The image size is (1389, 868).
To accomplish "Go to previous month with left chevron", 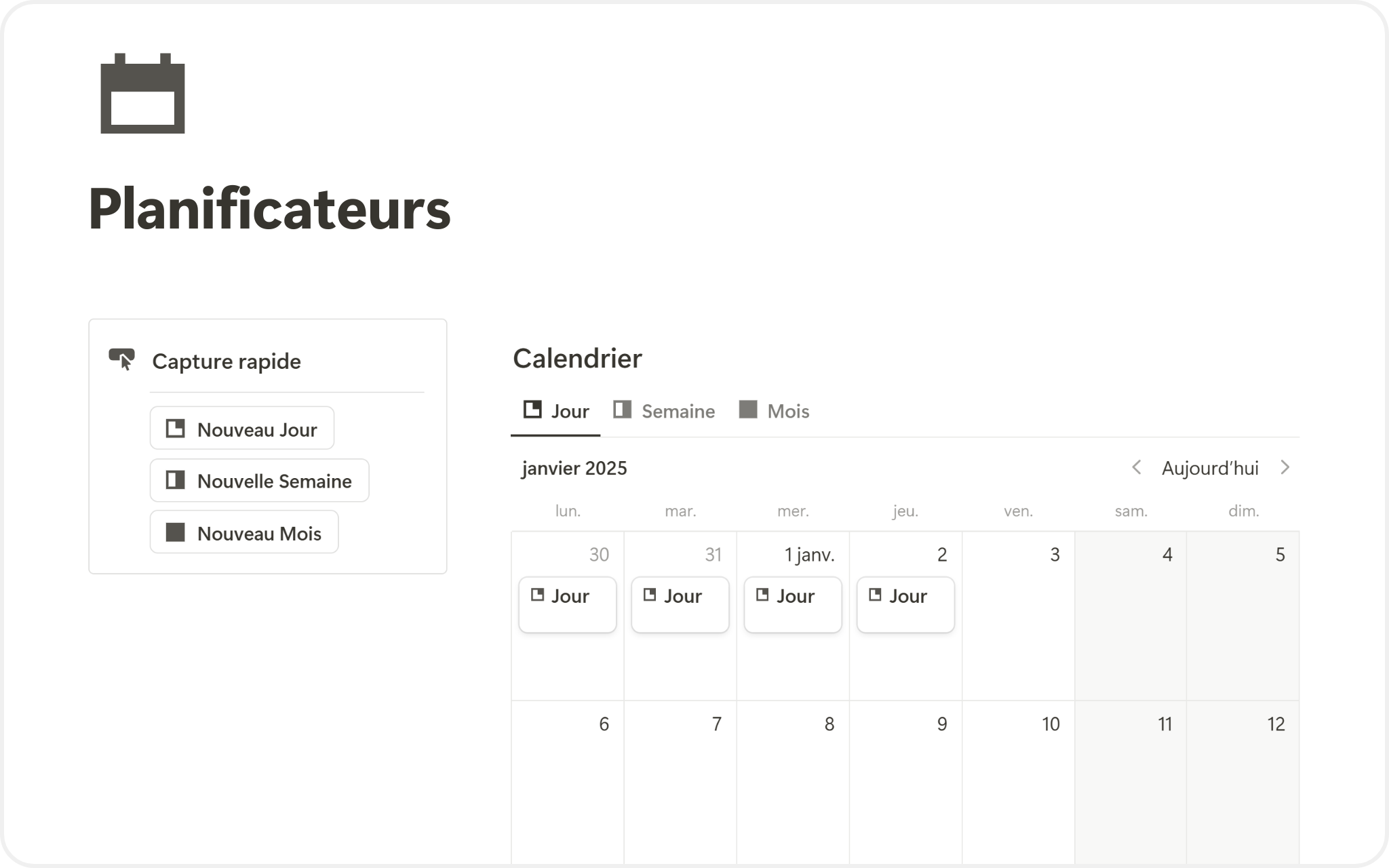I will coord(1137,467).
